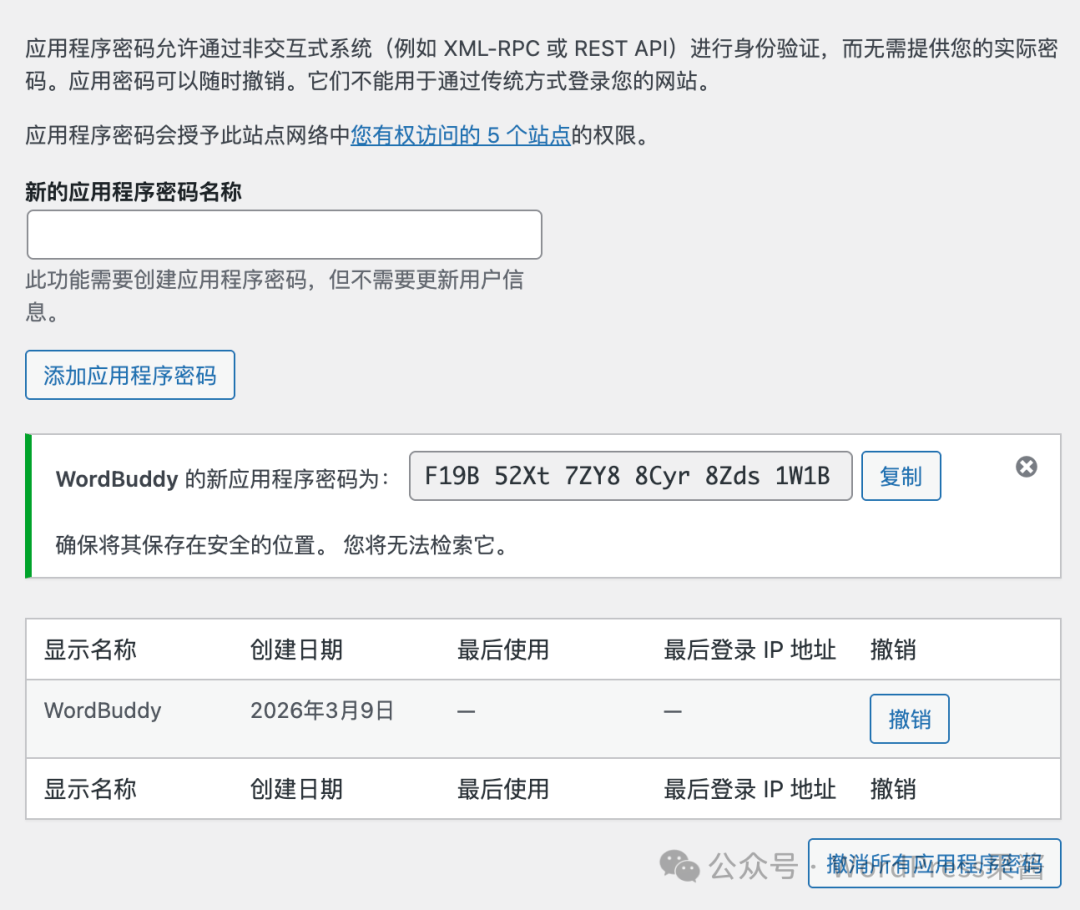This screenshot has height=910, width=1080.
Task: Click the 创建日期 column header
Action: tap(295, 650)
